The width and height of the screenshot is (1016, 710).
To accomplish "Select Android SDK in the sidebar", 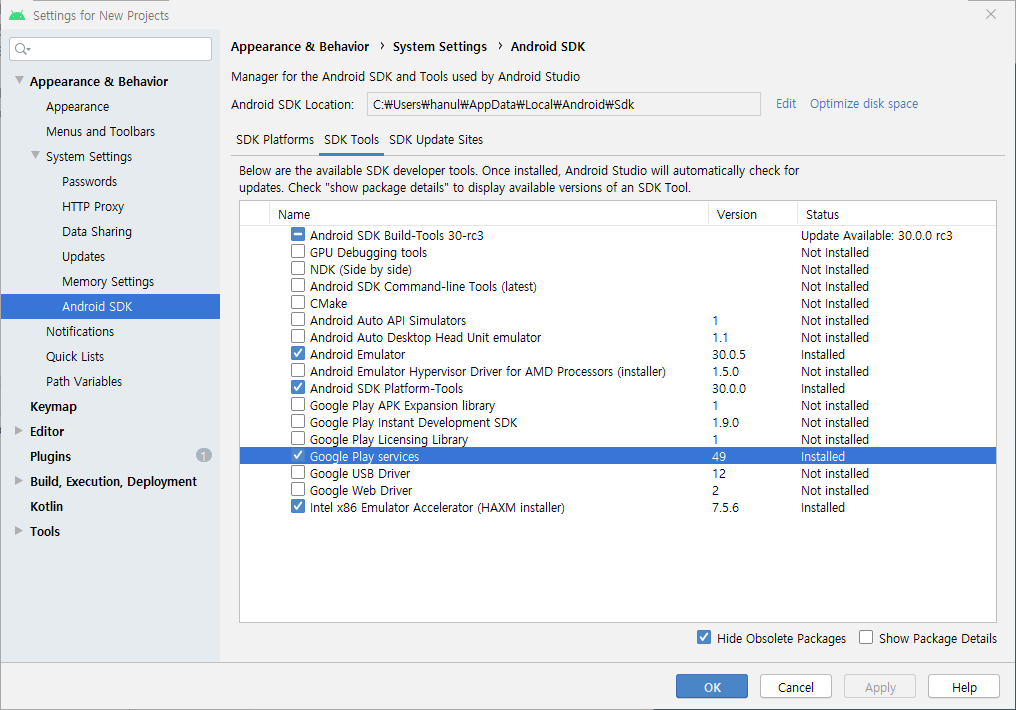I will [x=110, y=306].
